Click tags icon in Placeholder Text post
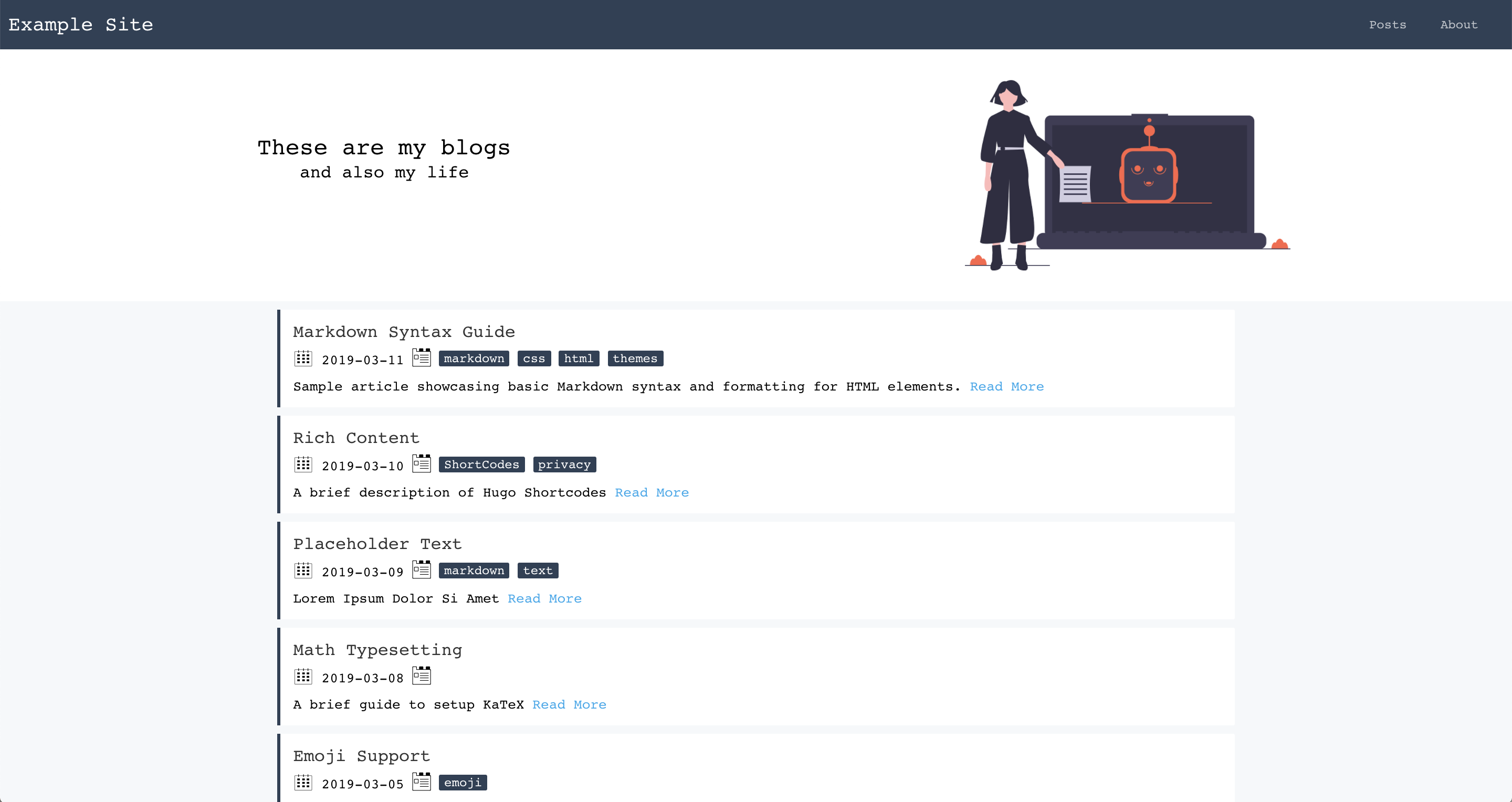 click(x=422, y=569)
